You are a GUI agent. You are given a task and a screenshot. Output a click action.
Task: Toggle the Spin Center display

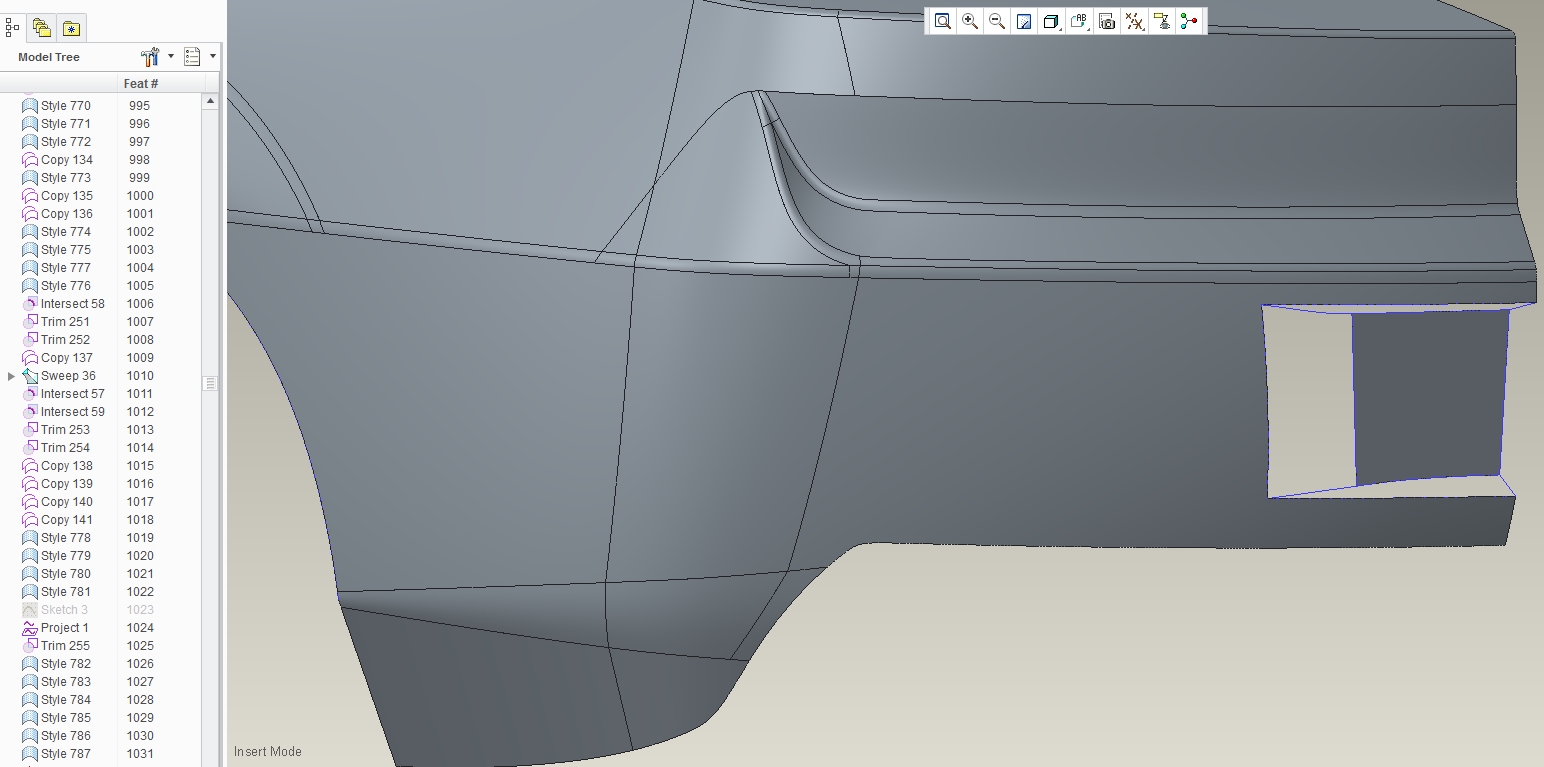1189,21
